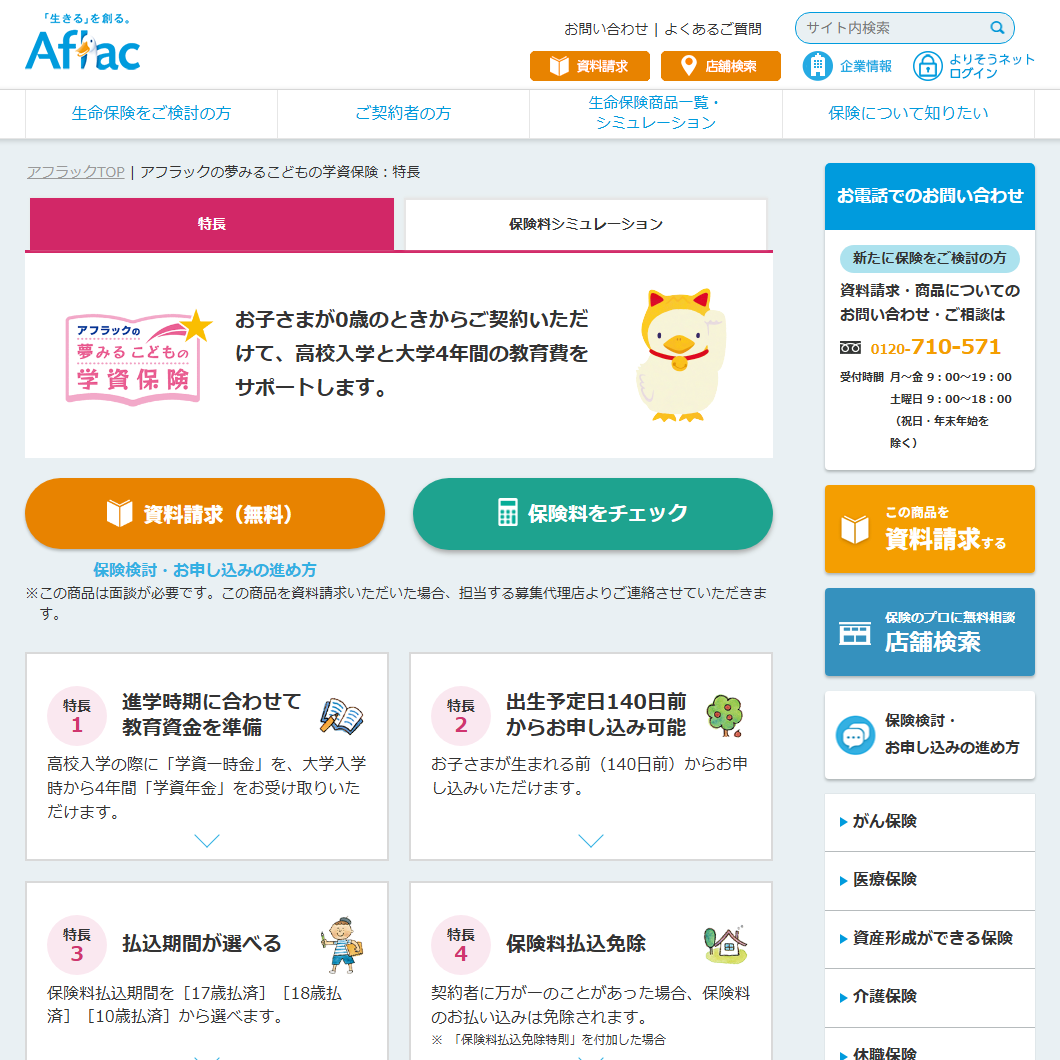Screen dimensions: 1060x1060
Task: Open feature card 出生予定日140日前からお申し込み可能
Action: click(x=591, y=756)
